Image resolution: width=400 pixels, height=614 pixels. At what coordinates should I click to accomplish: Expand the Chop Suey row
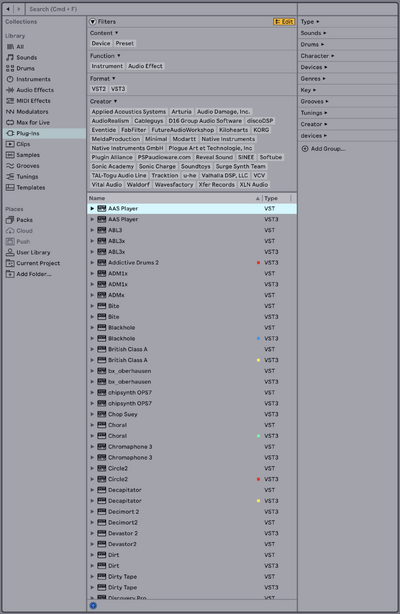point(92,414)
